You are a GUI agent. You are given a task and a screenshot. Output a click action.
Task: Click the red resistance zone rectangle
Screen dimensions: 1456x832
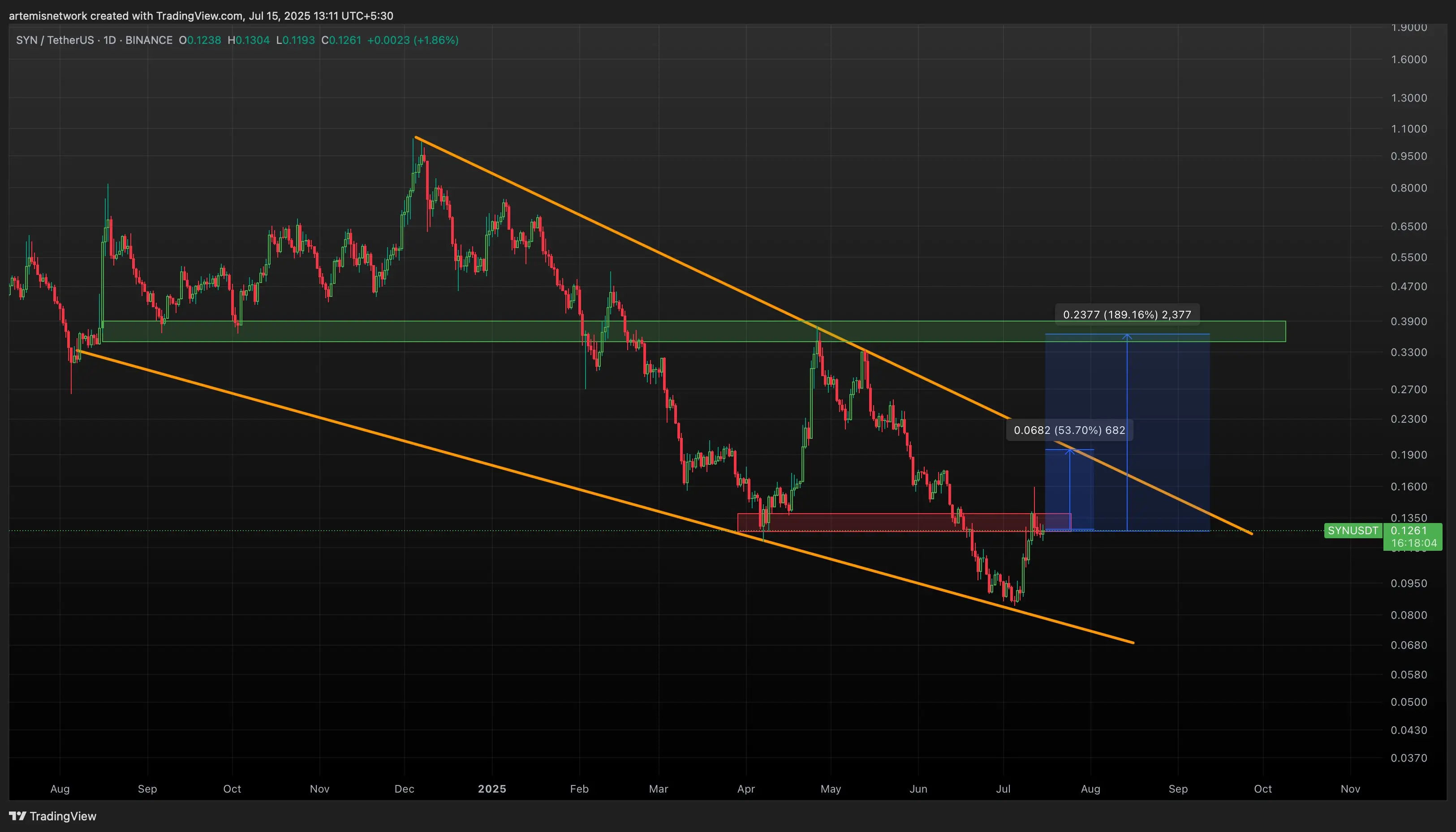(x=904, y=523)
